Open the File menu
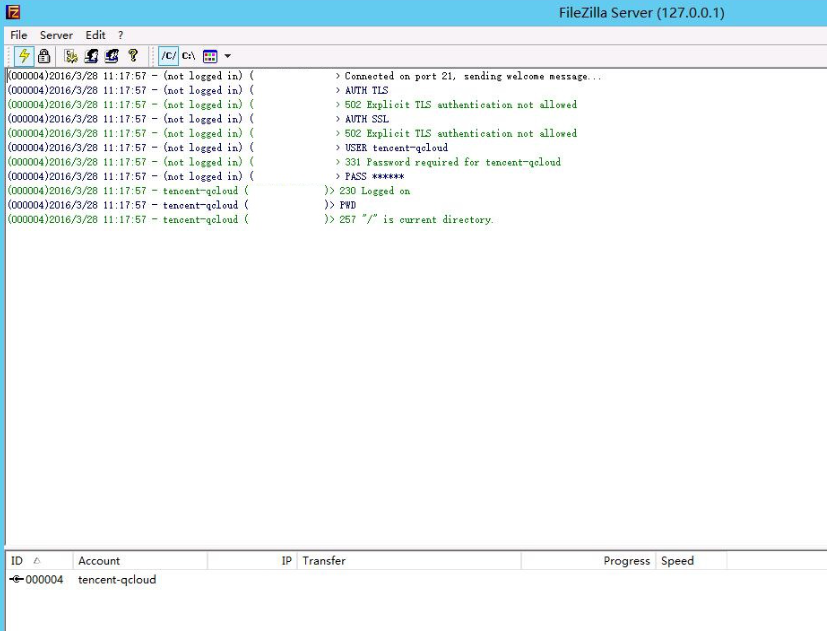The image size is (827, 631). 19,35
